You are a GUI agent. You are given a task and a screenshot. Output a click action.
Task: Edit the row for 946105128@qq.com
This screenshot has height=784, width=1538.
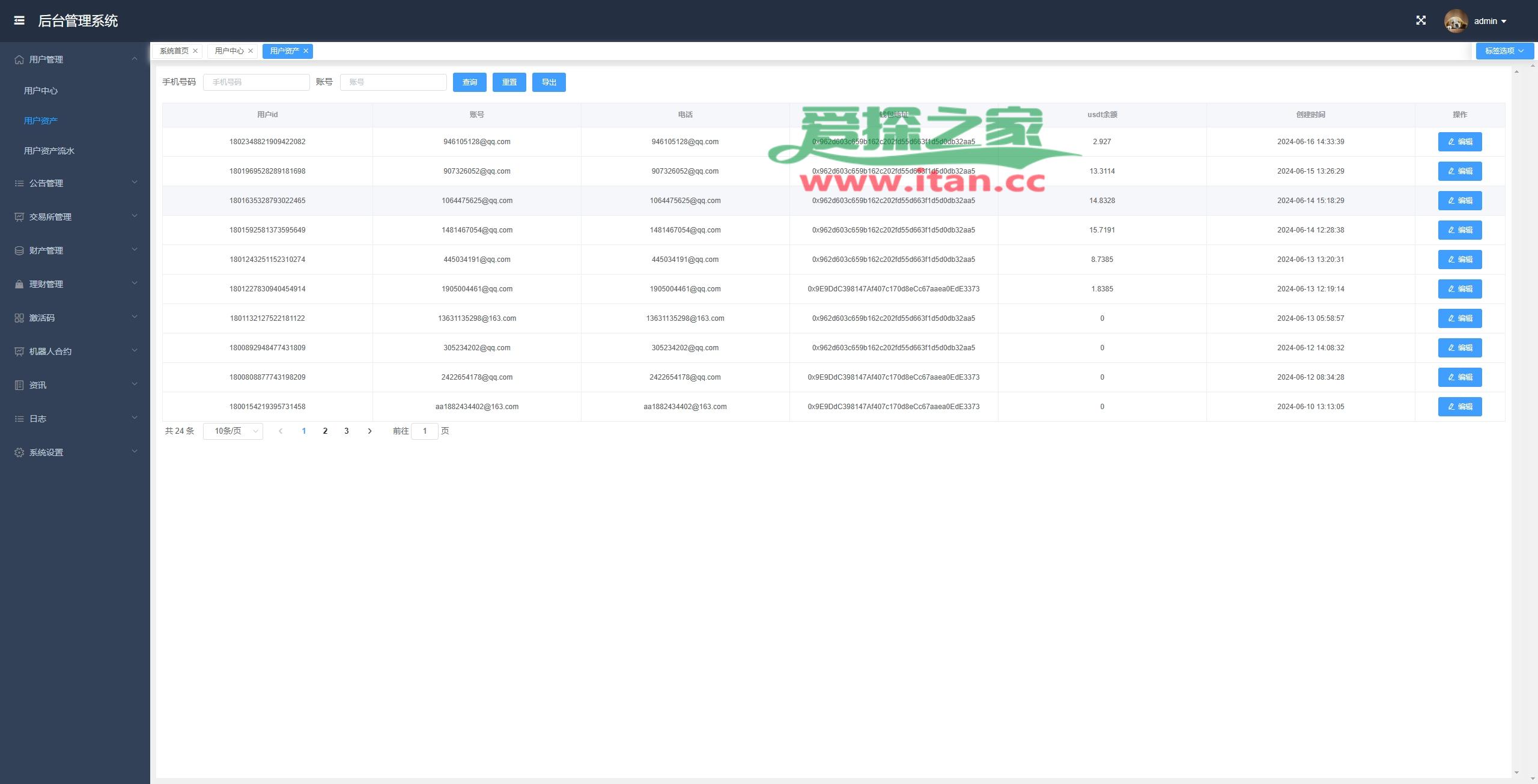(1459, 142)
